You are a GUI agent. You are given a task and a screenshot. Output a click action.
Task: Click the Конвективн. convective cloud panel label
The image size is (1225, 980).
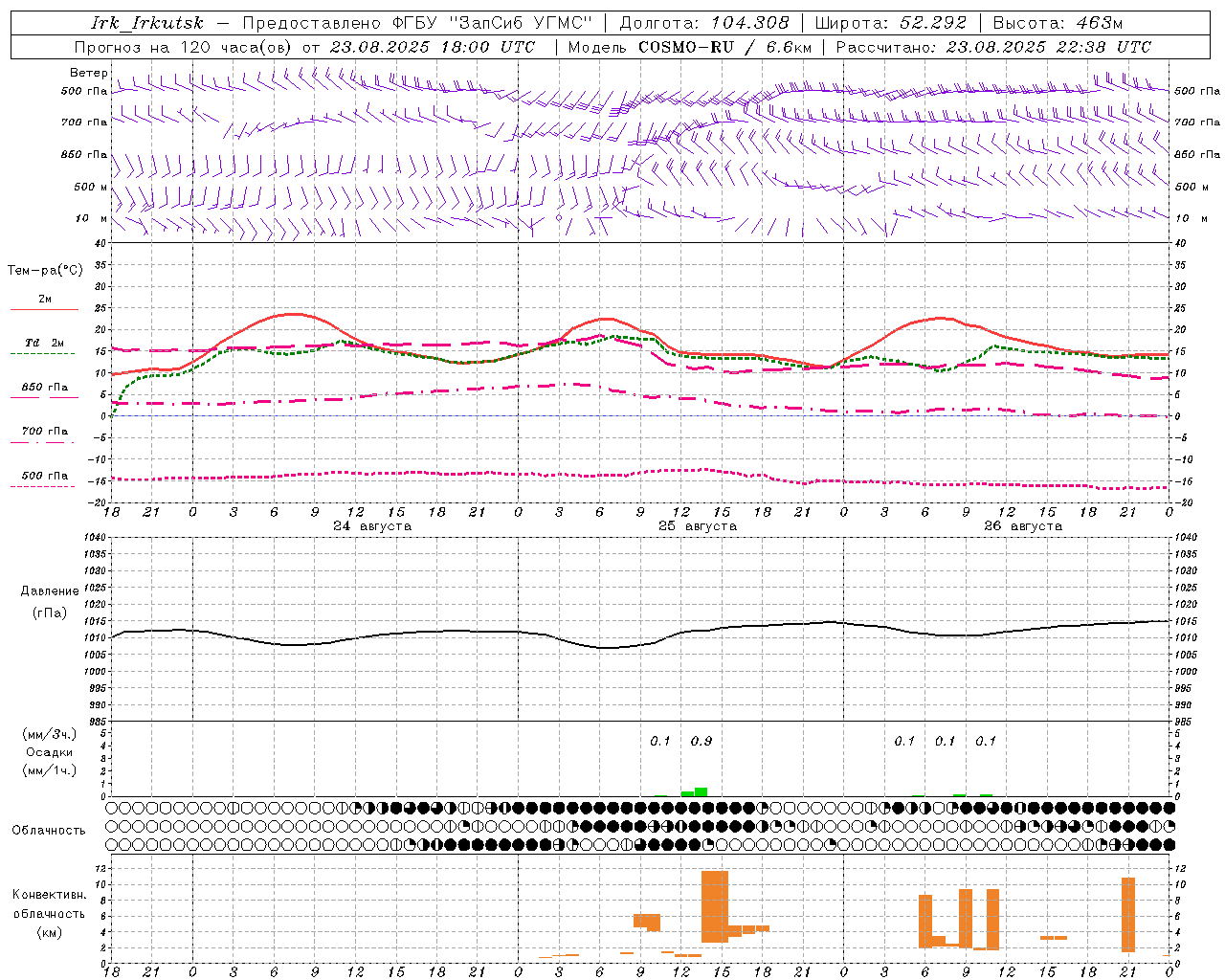point(50,895)
